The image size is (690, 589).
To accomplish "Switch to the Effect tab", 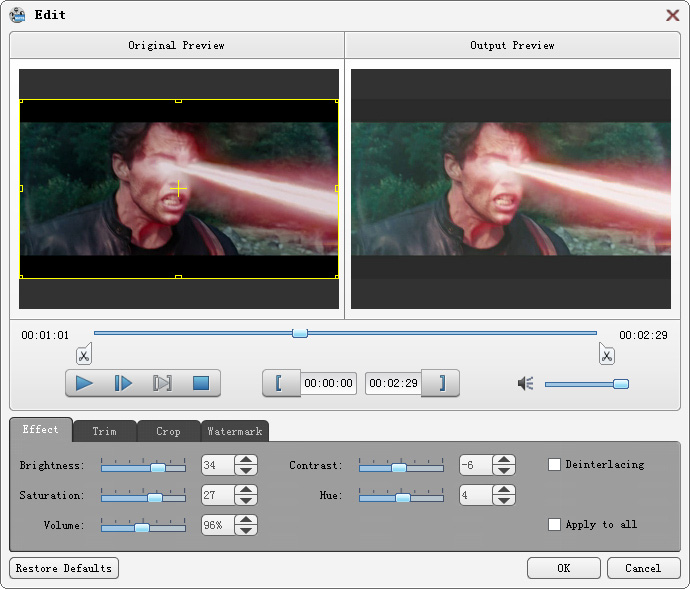I will point(40,430).
